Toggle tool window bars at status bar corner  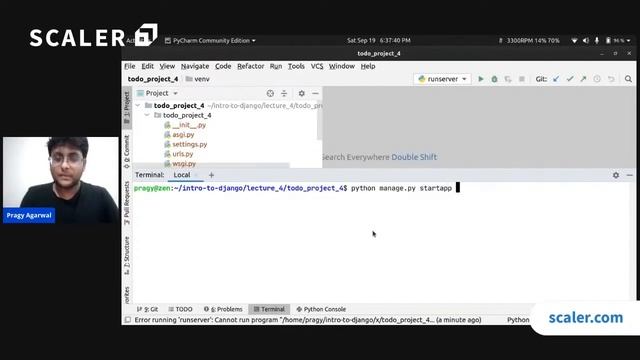(128, 320)
